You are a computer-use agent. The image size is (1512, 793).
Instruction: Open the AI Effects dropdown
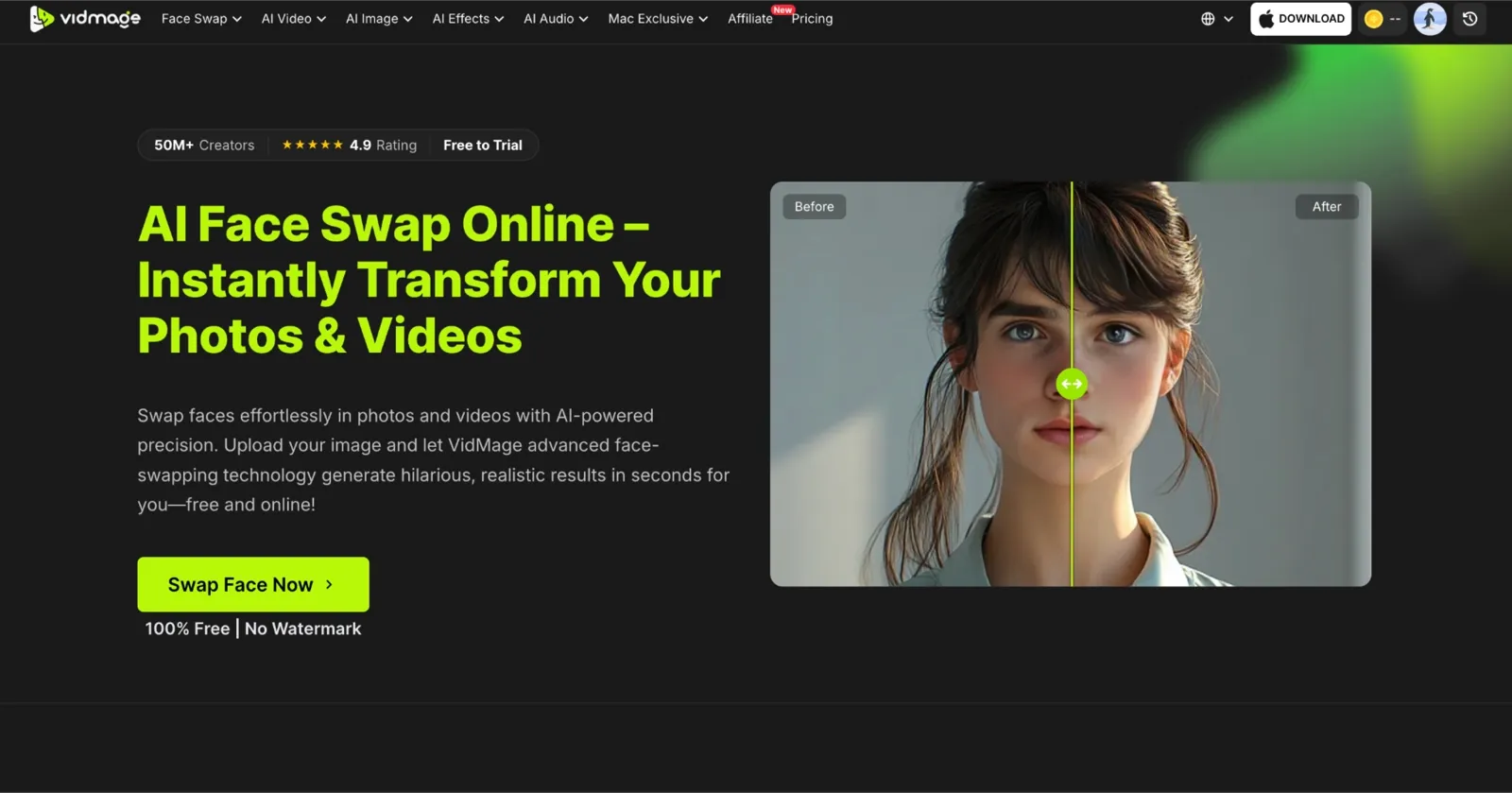[468, 19]
